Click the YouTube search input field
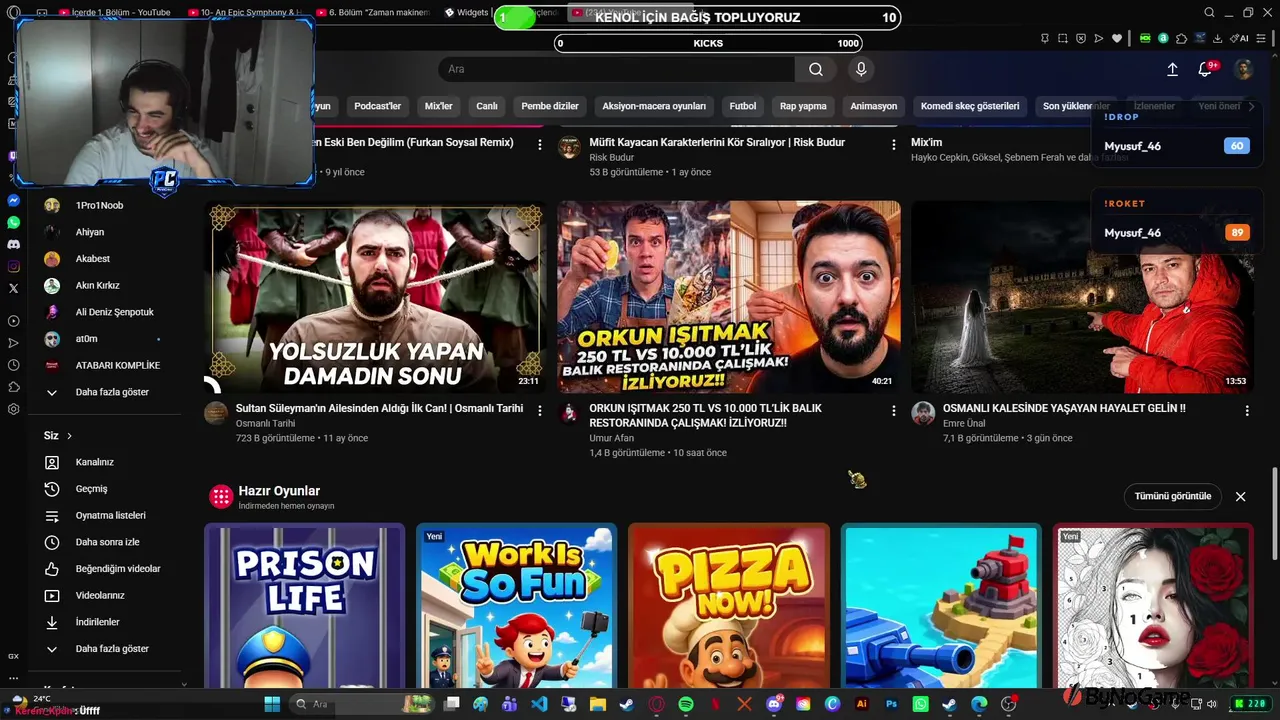This screenshot has width=1280, height=720. (x=617, y=69)
